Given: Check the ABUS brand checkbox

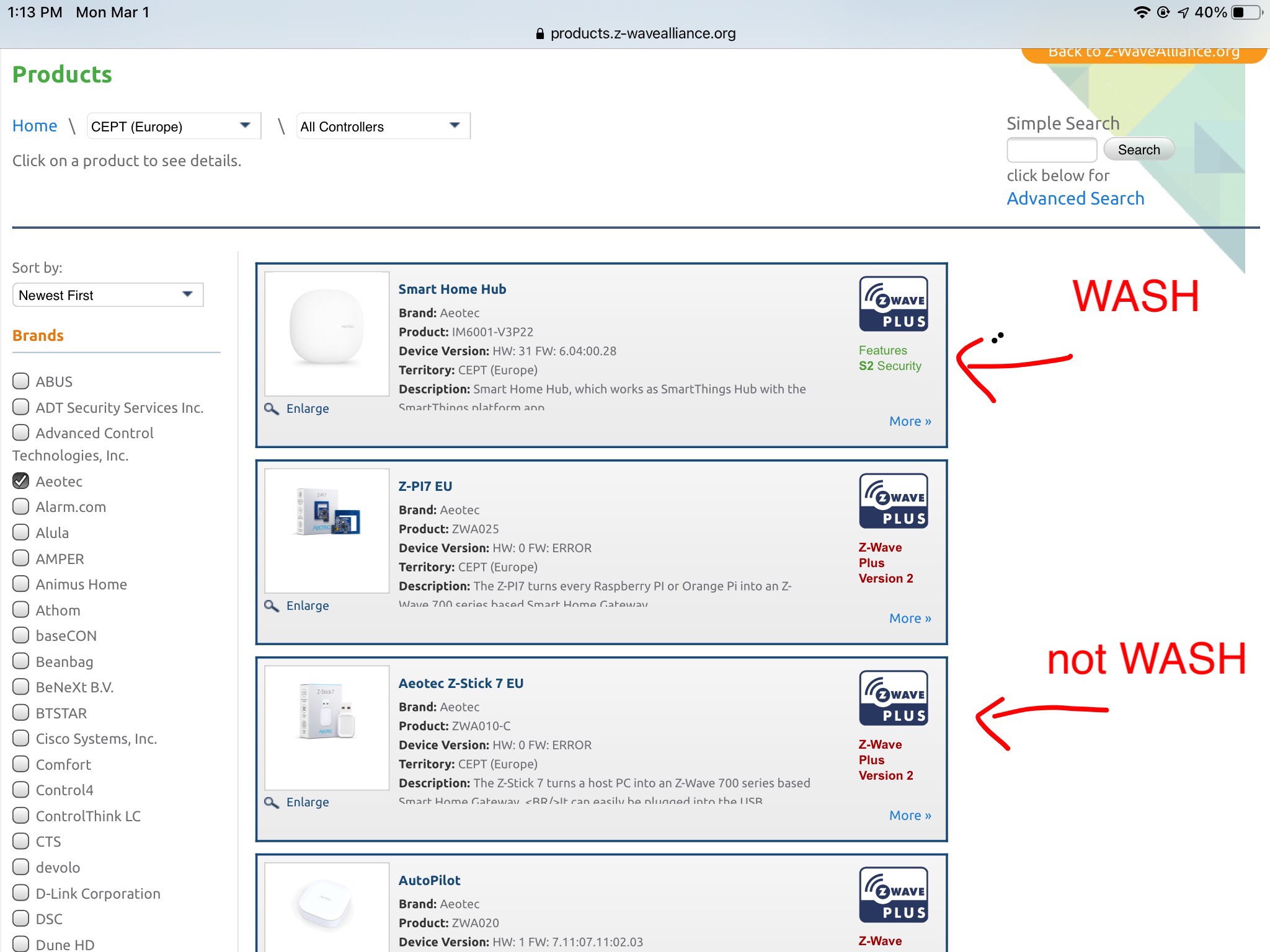Looking at the screenshot, I should [21, 381].
